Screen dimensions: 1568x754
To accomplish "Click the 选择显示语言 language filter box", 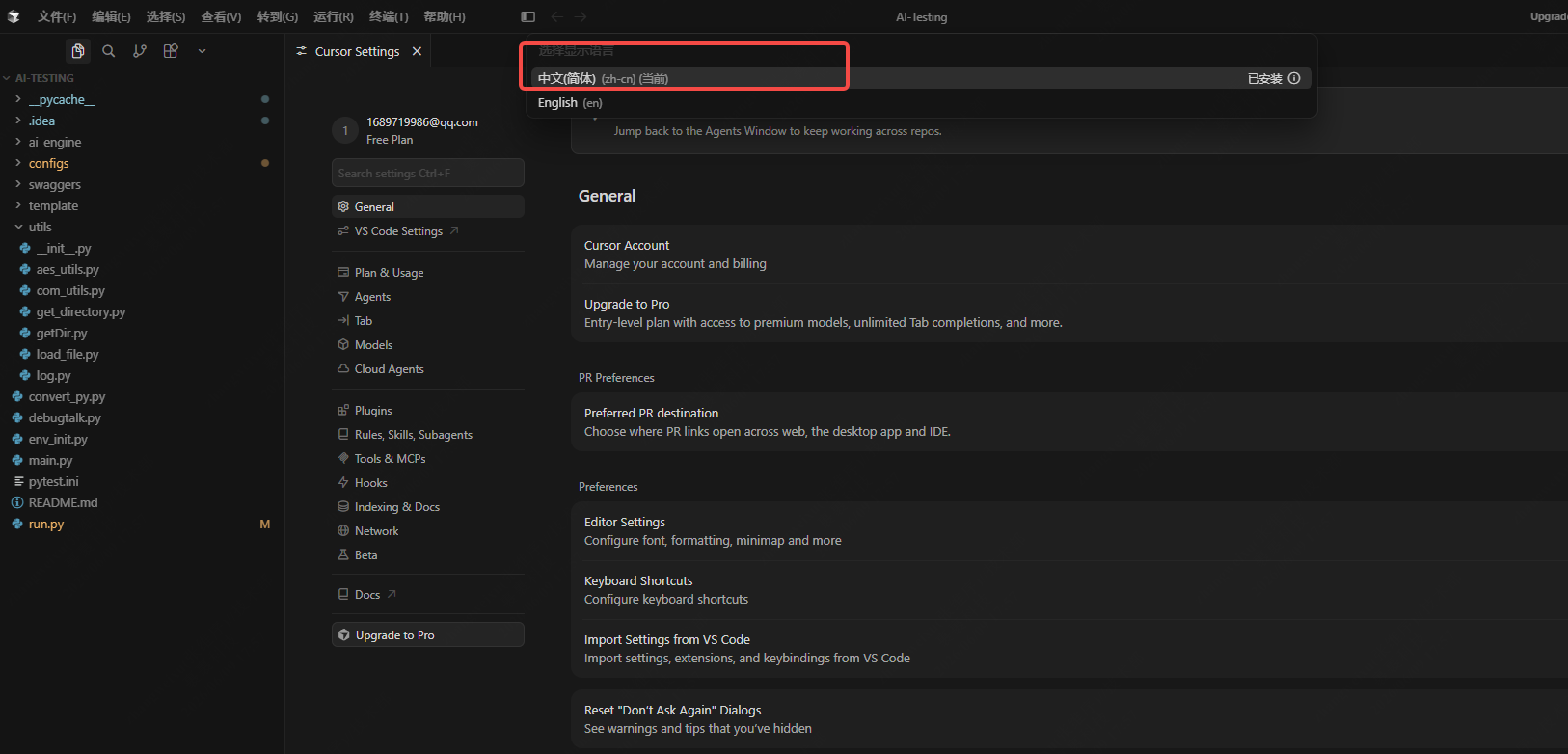I will [x=921, y=51].
